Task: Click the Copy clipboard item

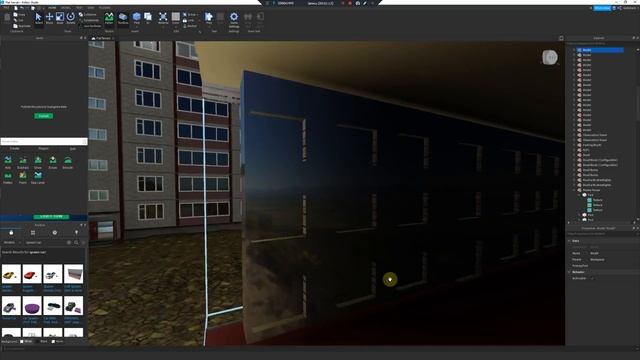Action: [x=20, y=15]
